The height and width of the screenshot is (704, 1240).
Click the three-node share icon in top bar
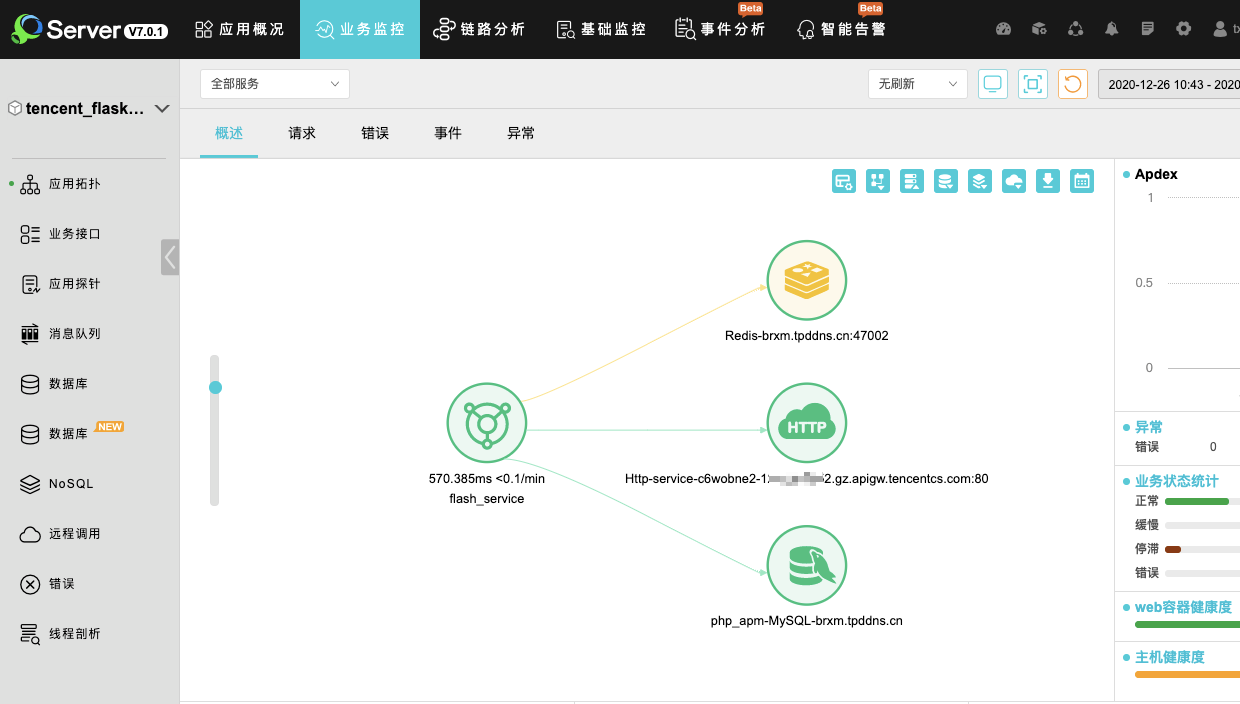[x=1076, y=29]
